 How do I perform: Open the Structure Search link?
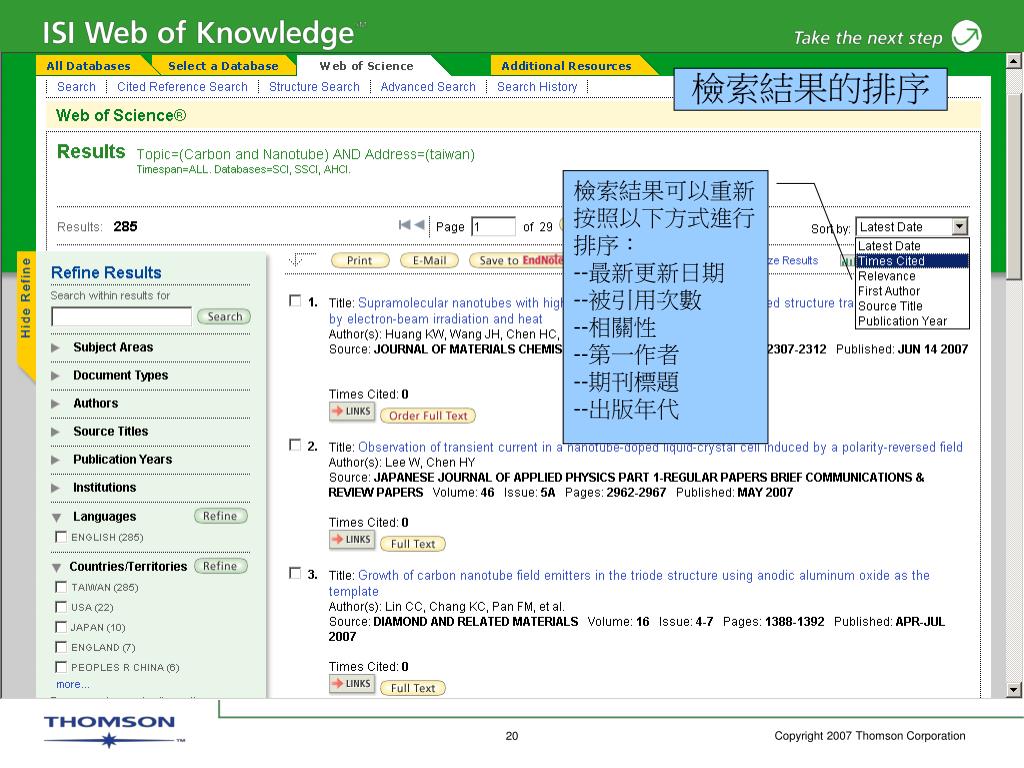[314, 87]
